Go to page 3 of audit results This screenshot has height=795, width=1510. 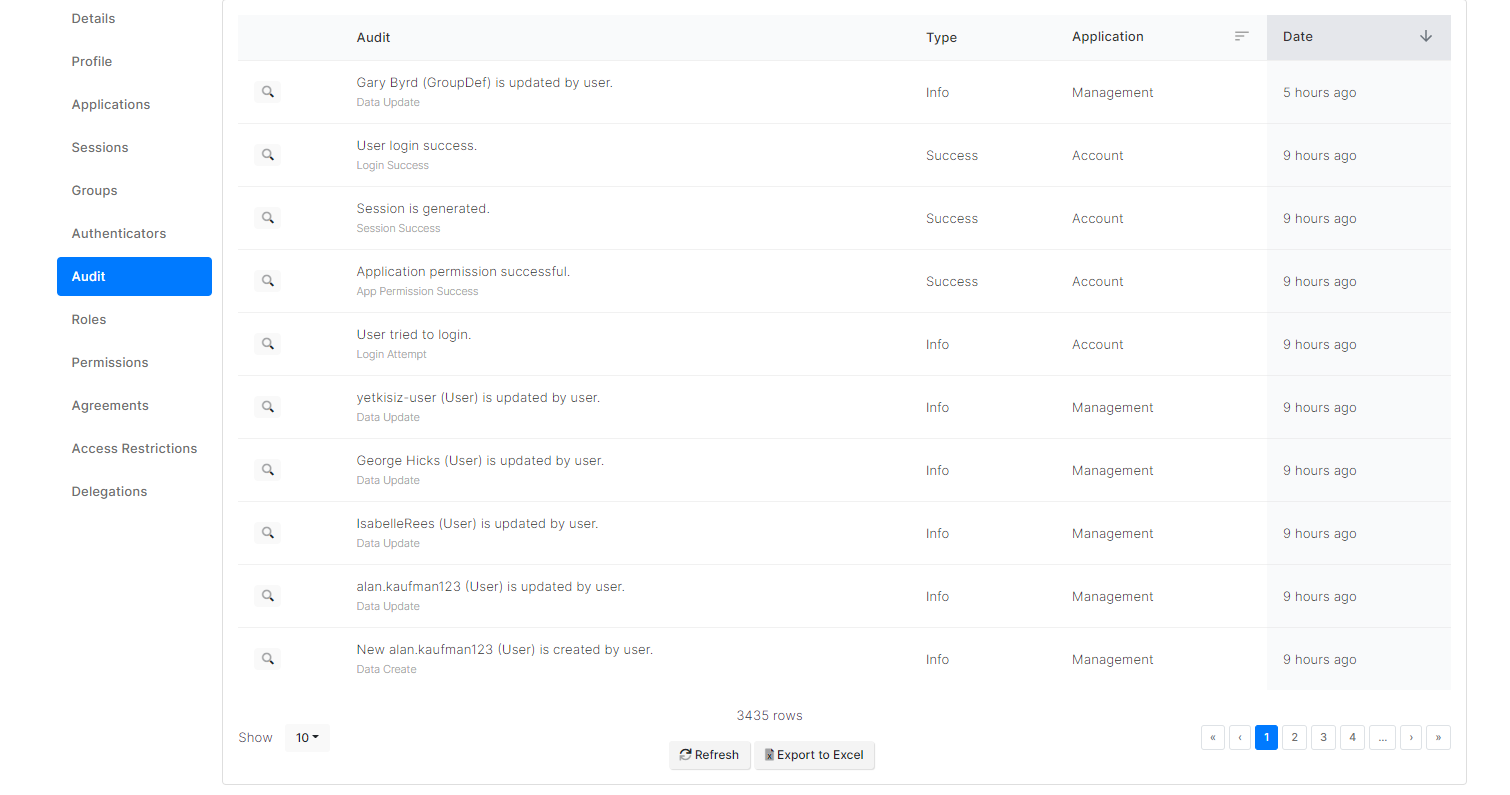coord(1323,738)
